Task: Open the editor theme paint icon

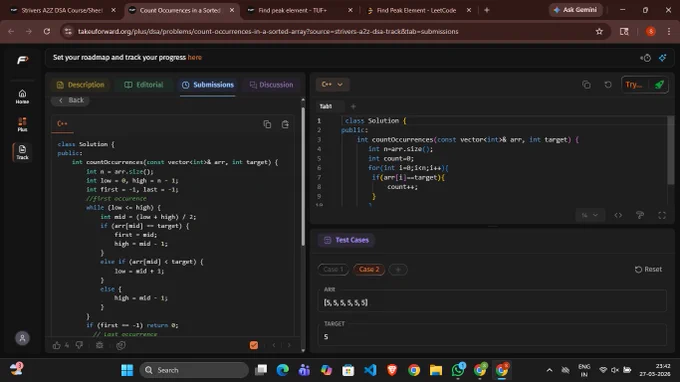Action: tap(640, 215)
